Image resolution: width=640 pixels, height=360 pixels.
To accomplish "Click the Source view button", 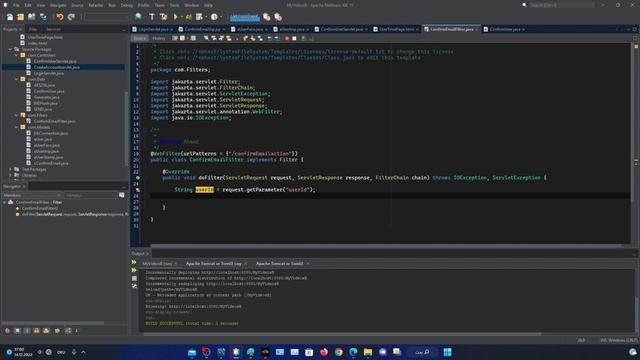I will click(140, 38).
